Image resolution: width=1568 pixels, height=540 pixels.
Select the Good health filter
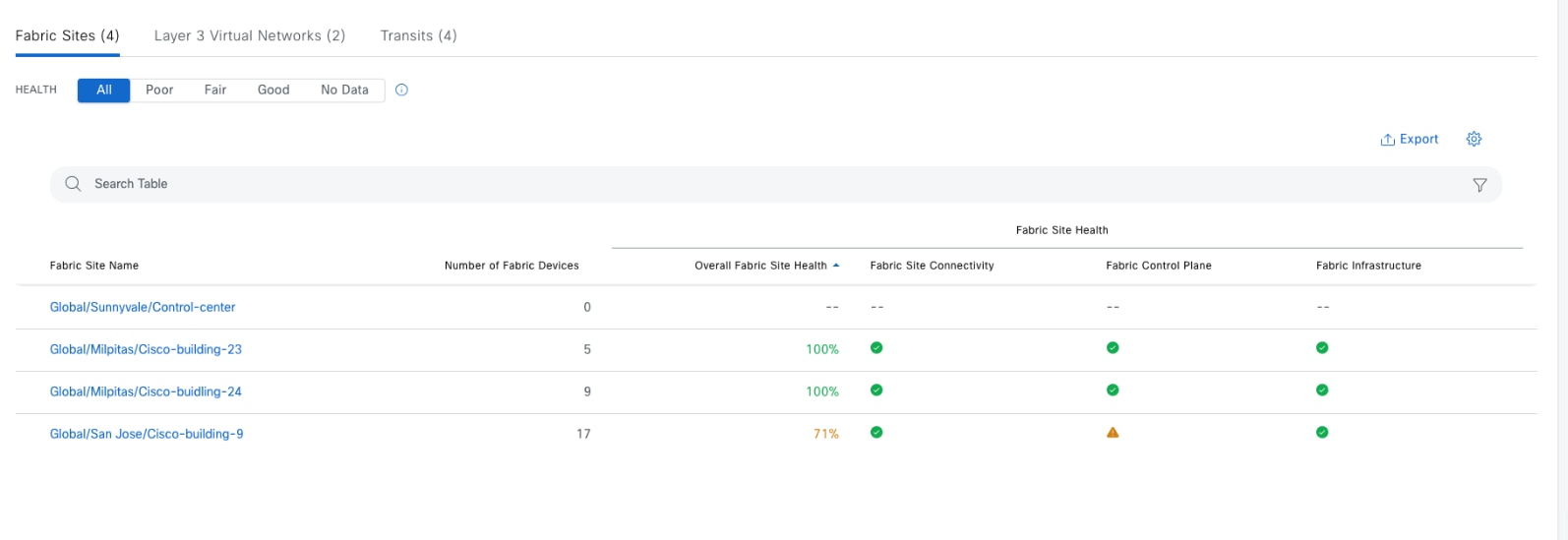[273, 90]
